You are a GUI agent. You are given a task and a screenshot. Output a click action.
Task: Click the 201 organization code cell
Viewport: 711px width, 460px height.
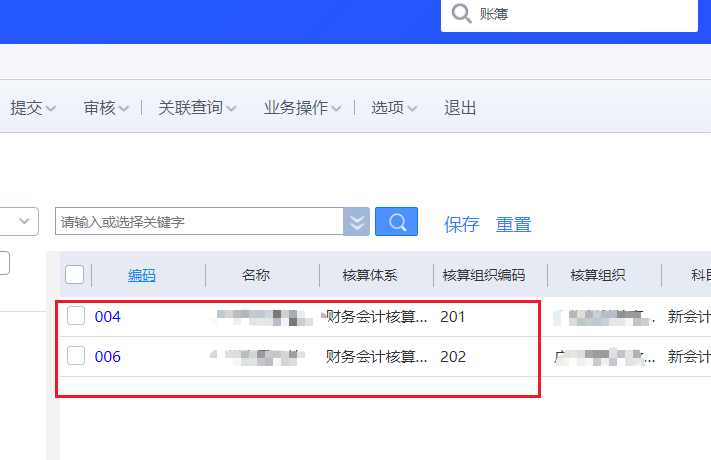[453, 317]
